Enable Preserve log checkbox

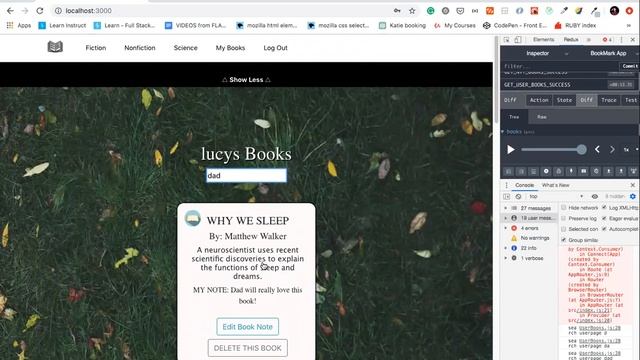[x=564, y=218]
